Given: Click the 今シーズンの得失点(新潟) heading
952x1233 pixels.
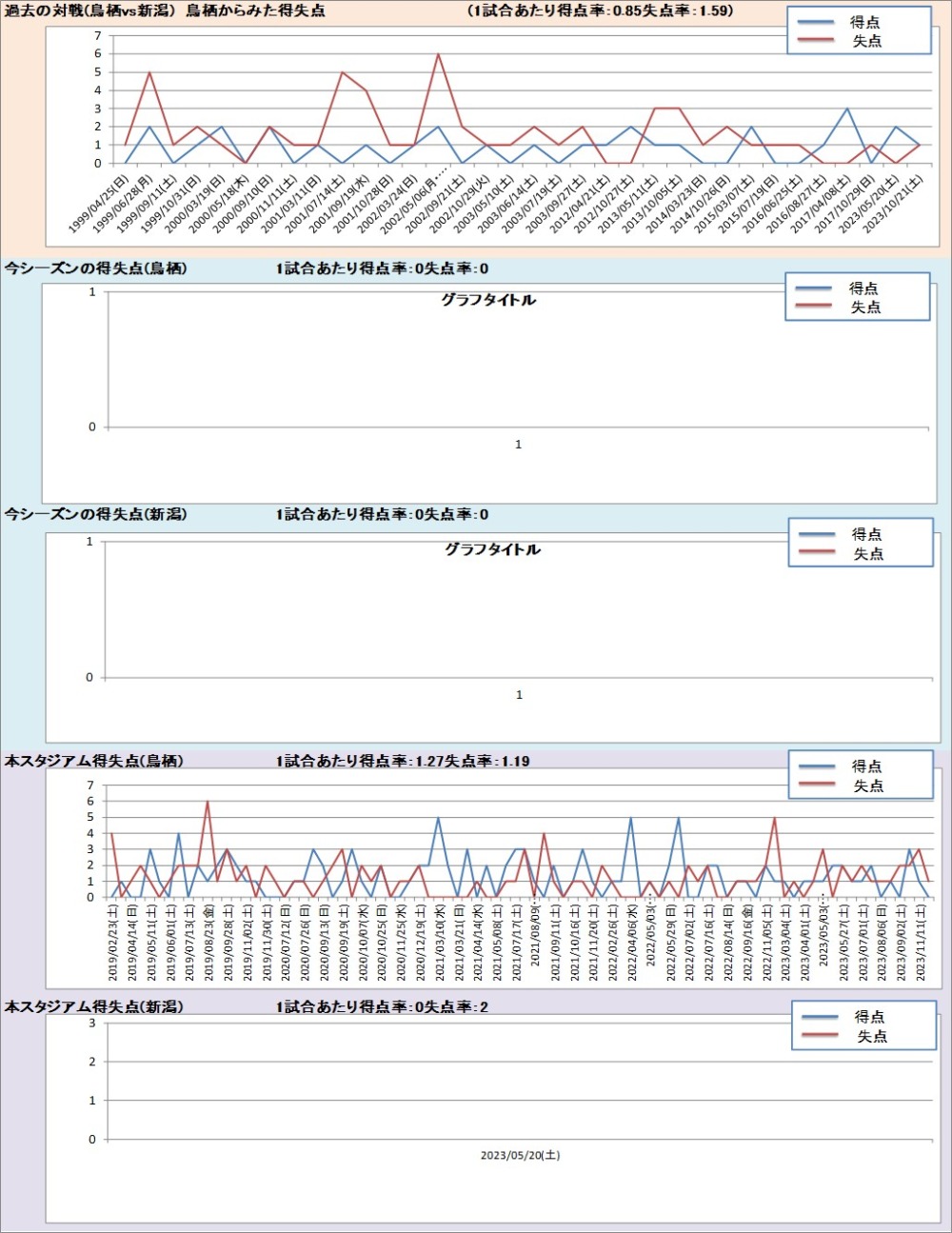Looking at the screenshot, I should pos(95,514).
